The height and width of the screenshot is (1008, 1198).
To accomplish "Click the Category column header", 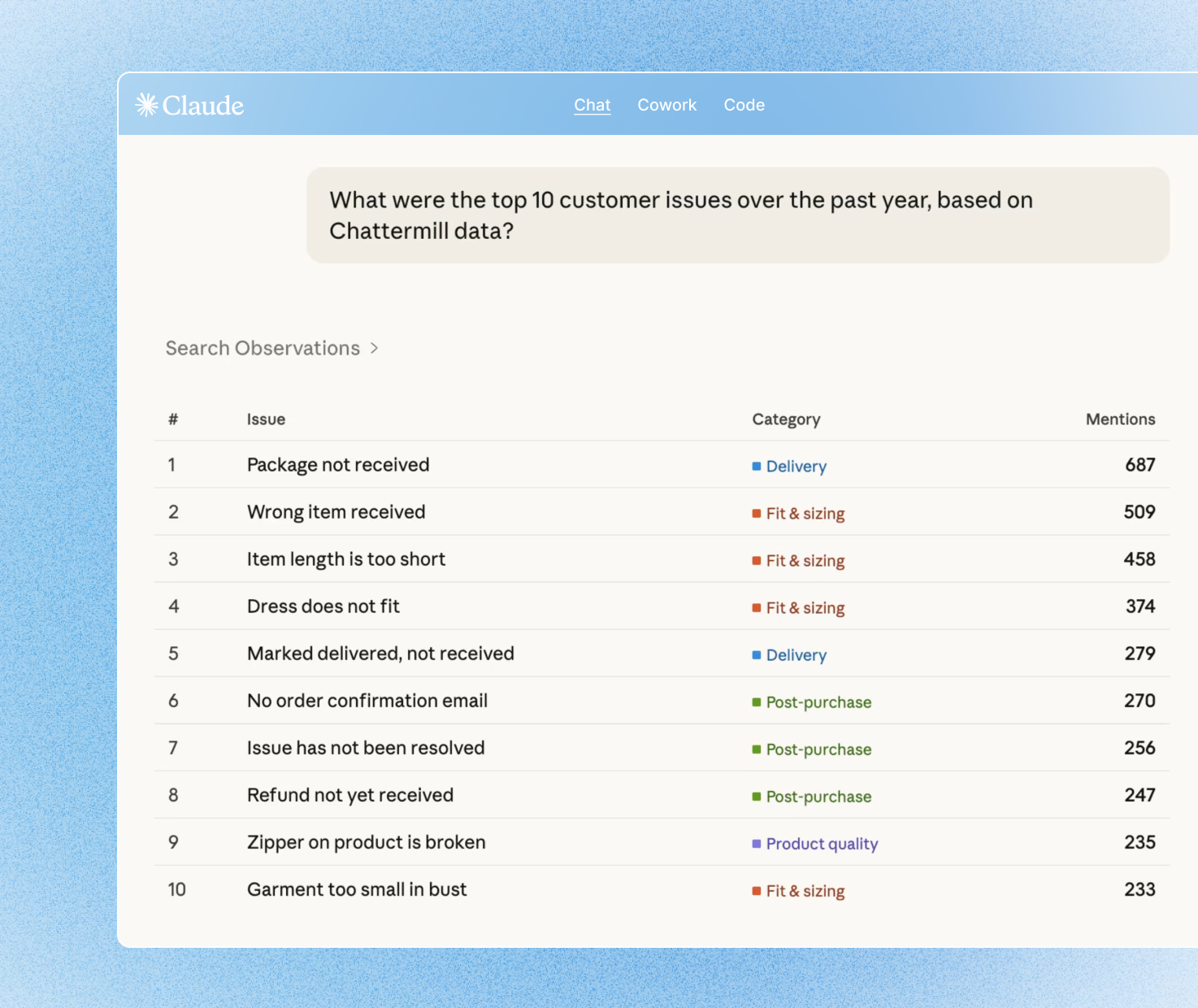I will (x=786, y=419).
